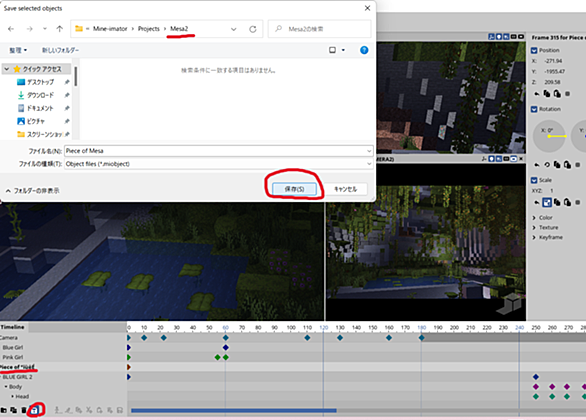This screenshot has height=420, width=586.
Task: Click the trash delete icon below the timeline list
Action: tap(24, 410)
